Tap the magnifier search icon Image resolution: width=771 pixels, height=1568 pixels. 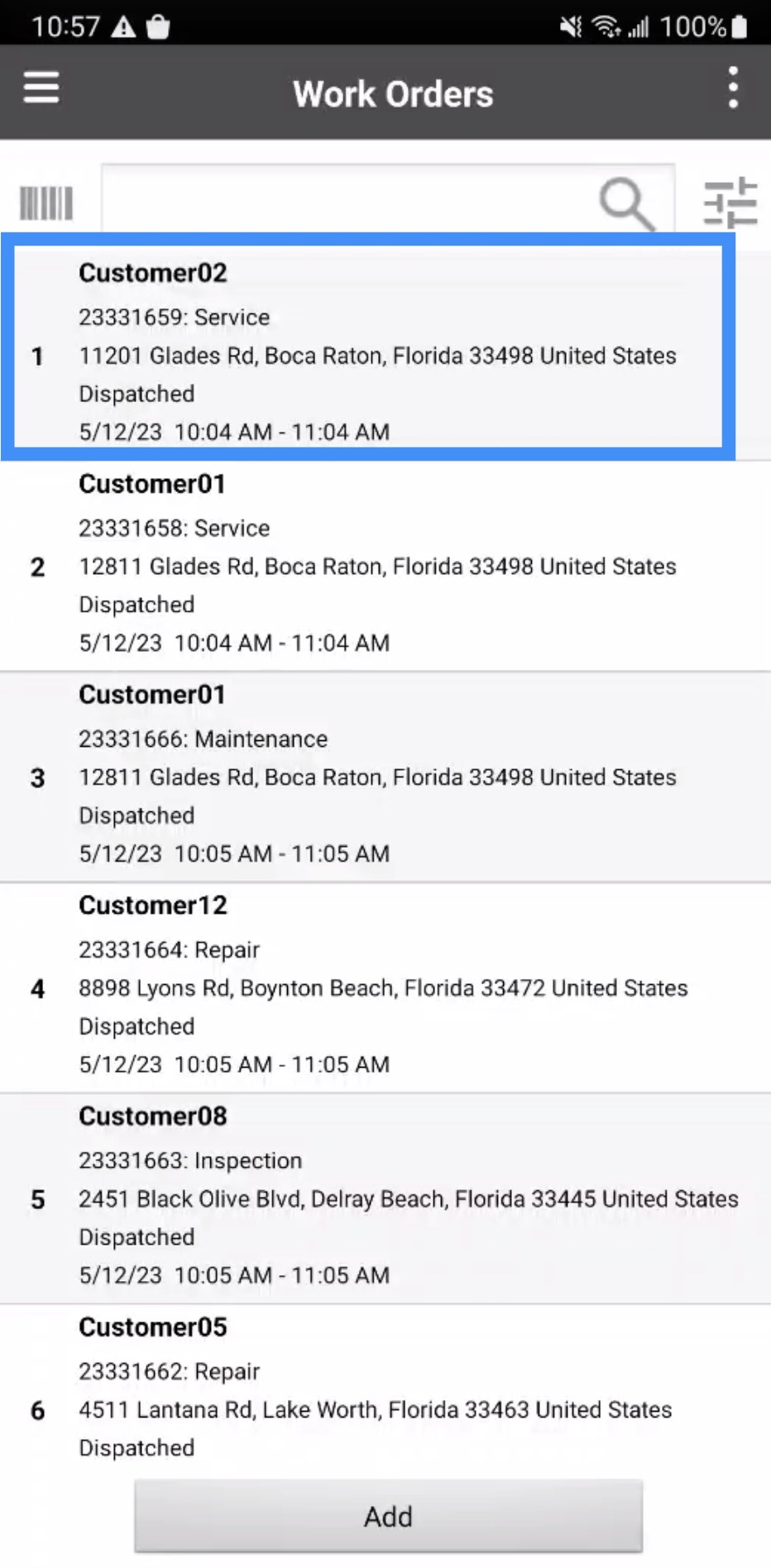click(x=626, y=203)
